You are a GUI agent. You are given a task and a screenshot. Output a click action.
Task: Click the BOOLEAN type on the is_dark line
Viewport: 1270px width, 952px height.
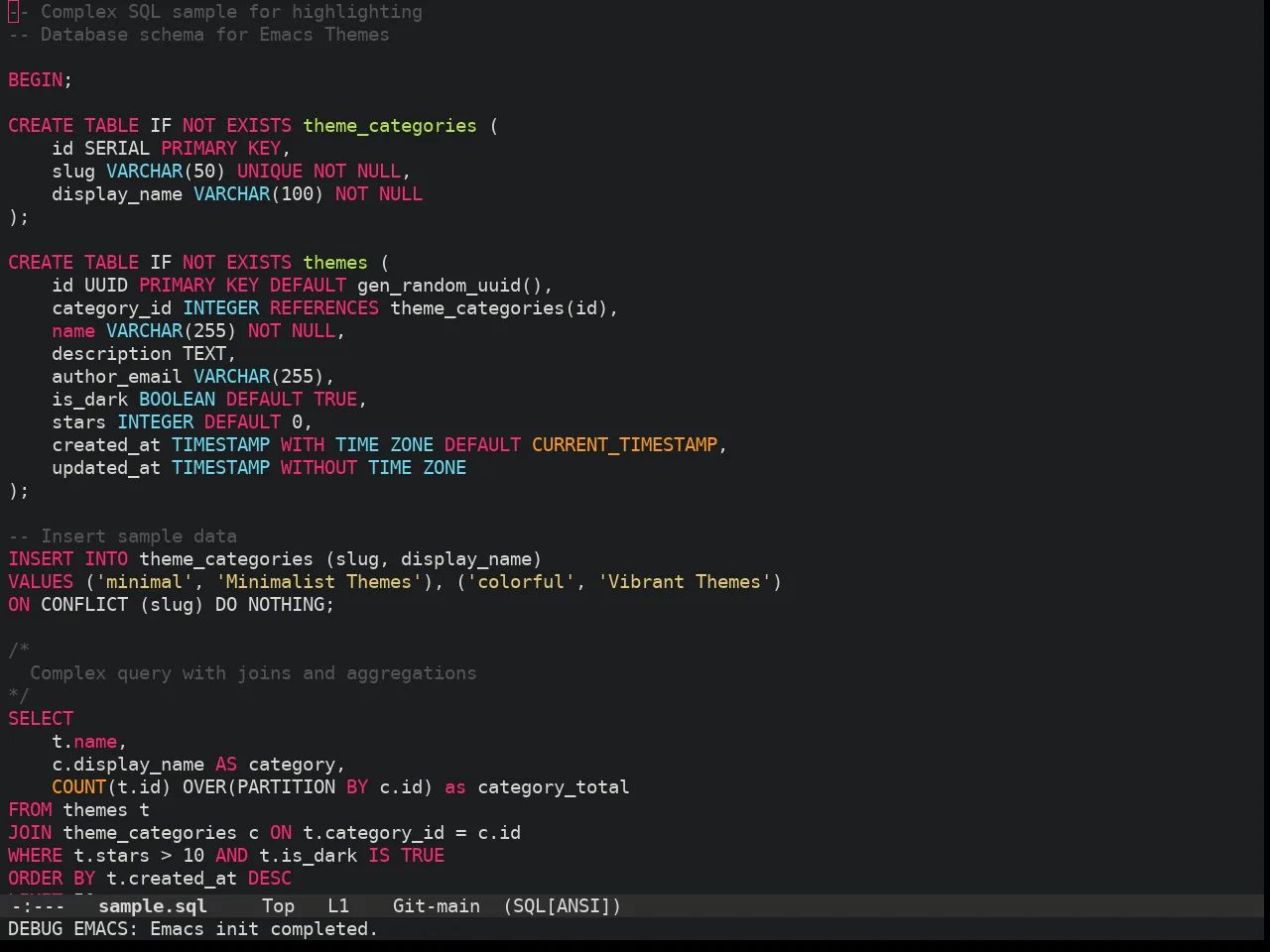pyautogui.click(x=177, y=400)
